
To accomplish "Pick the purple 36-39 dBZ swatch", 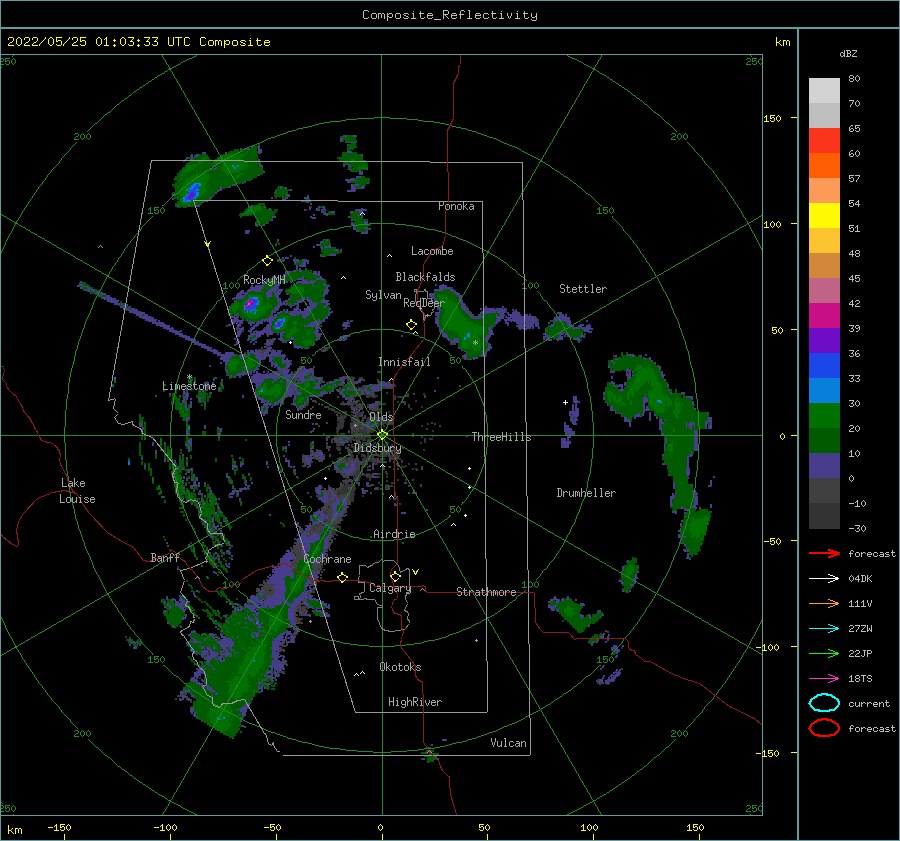I will coord(824,340).
